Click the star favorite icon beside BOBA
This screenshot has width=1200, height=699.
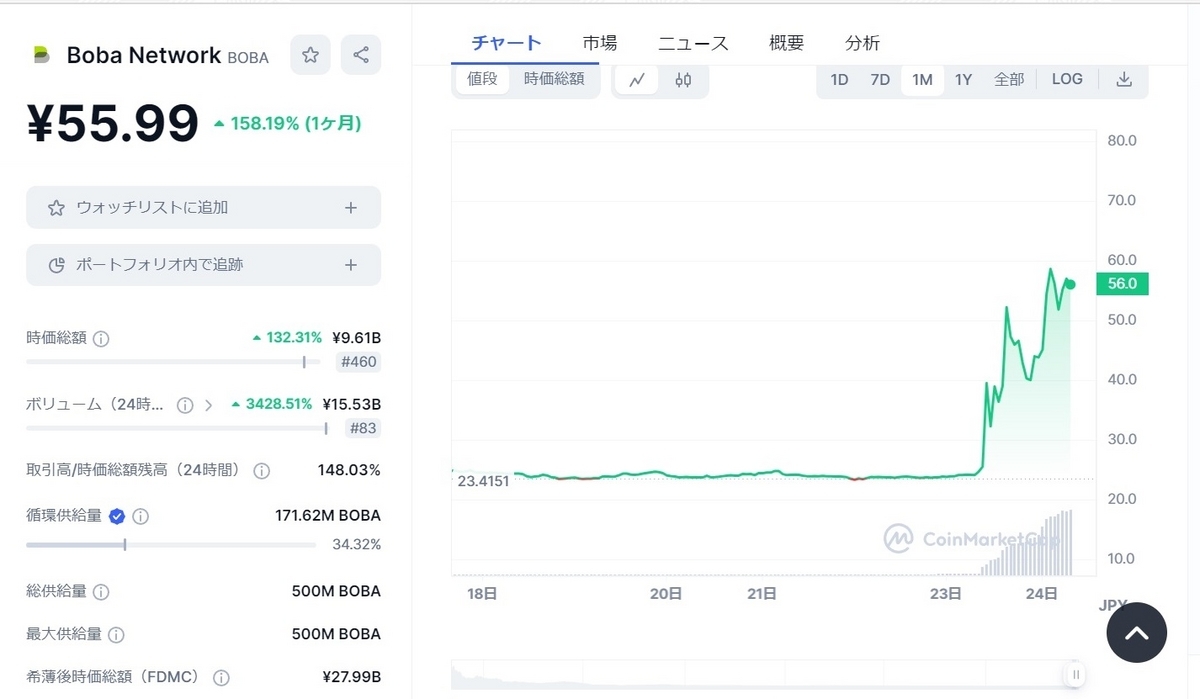coord(310,55)
